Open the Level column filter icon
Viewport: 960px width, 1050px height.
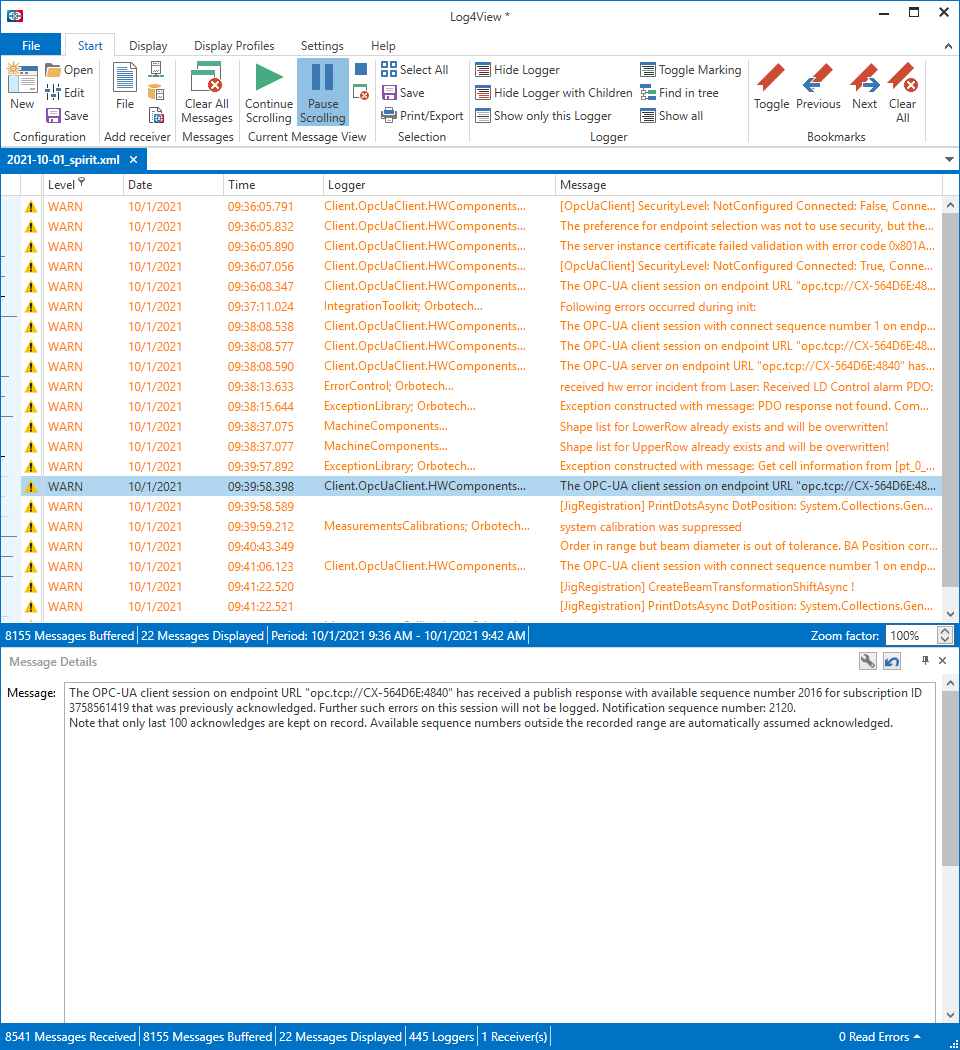tap(82, 181)
